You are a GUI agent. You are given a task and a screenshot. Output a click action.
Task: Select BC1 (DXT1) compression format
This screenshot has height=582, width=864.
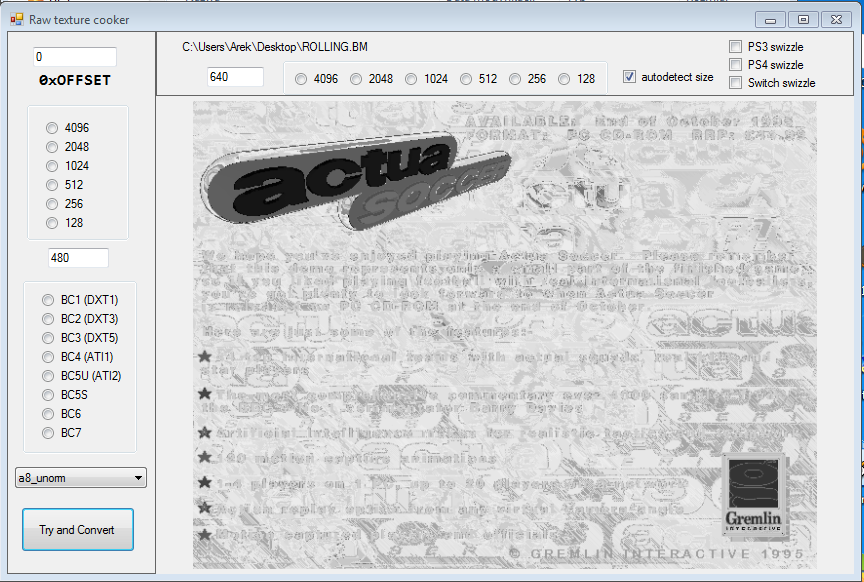[47, 300]
